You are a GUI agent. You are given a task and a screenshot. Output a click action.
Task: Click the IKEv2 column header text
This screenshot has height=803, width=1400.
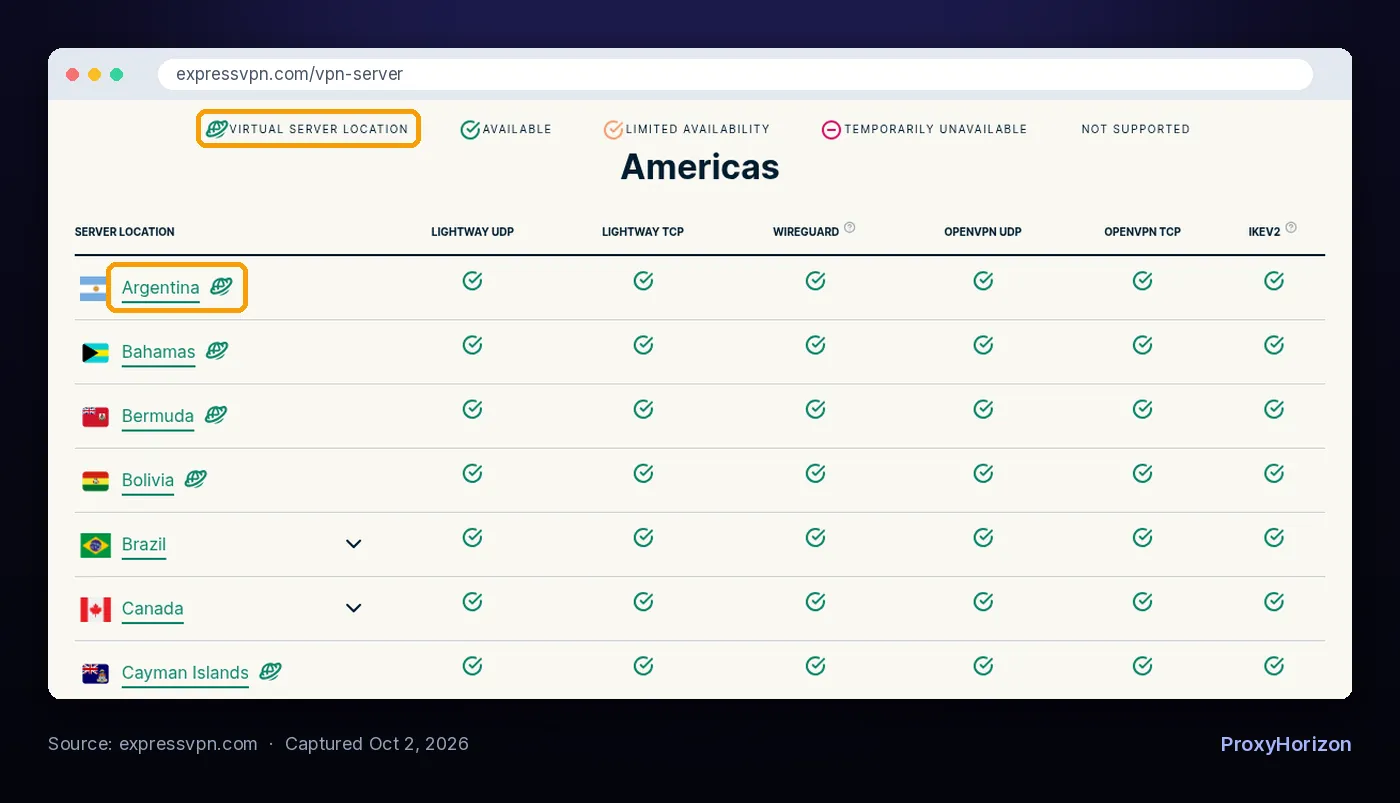click(1265, 232)
